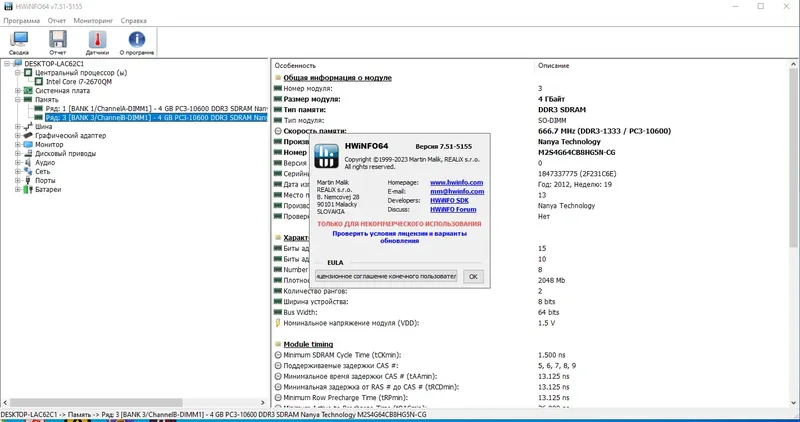
Task: Click the mm@hwinfo.com e-mail link
Action: [x=457, y=191]
